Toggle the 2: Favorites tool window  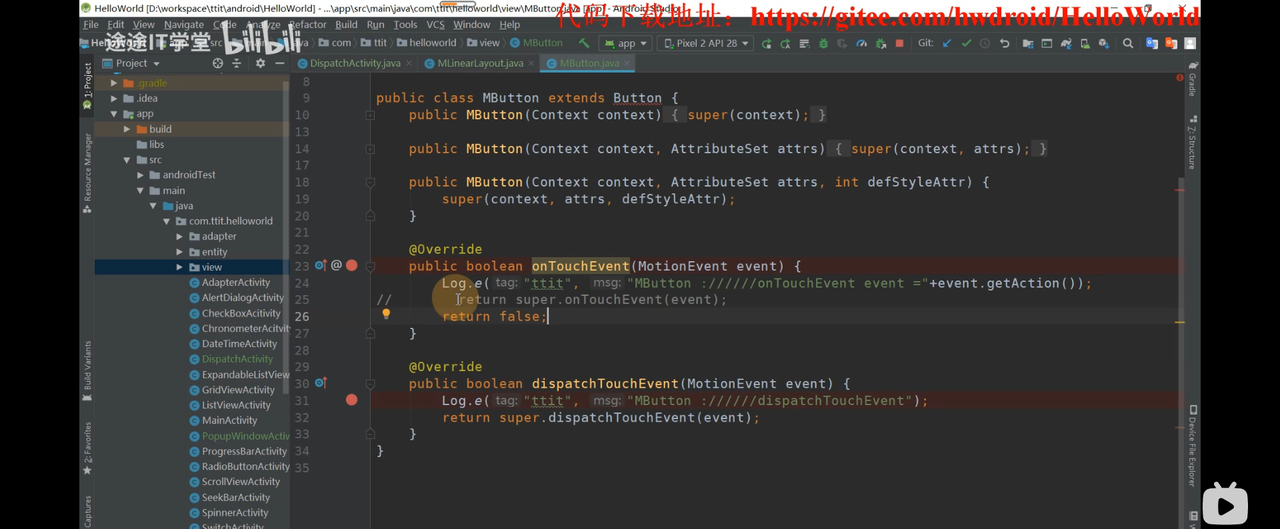(x=87, y=449)
